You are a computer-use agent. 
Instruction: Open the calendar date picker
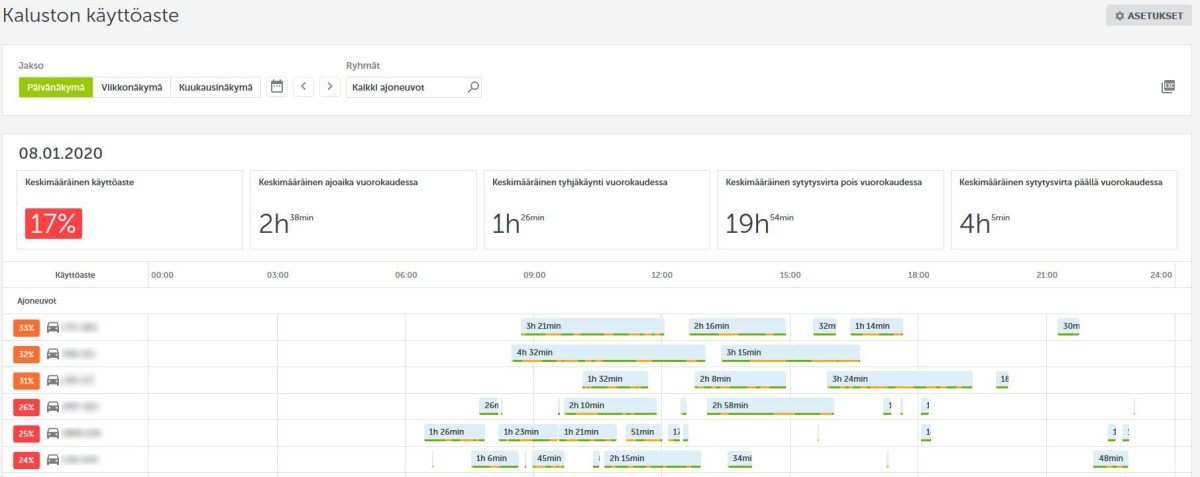point(277,87)
